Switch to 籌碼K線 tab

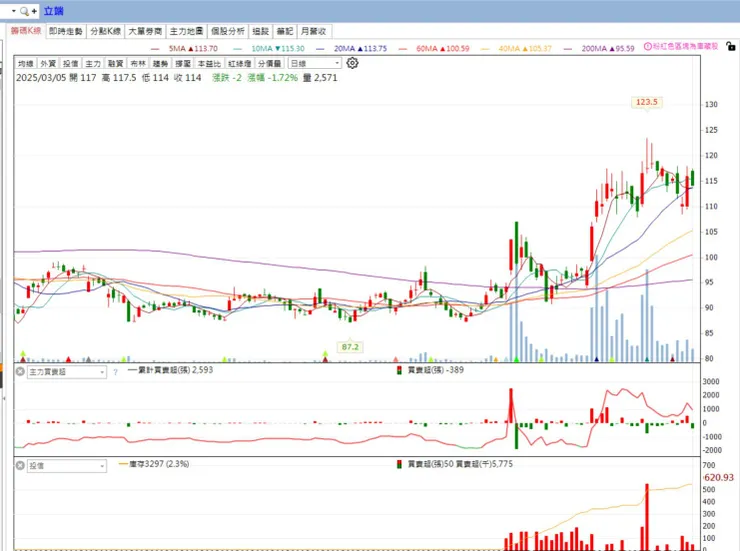click(x=26, y=31)
